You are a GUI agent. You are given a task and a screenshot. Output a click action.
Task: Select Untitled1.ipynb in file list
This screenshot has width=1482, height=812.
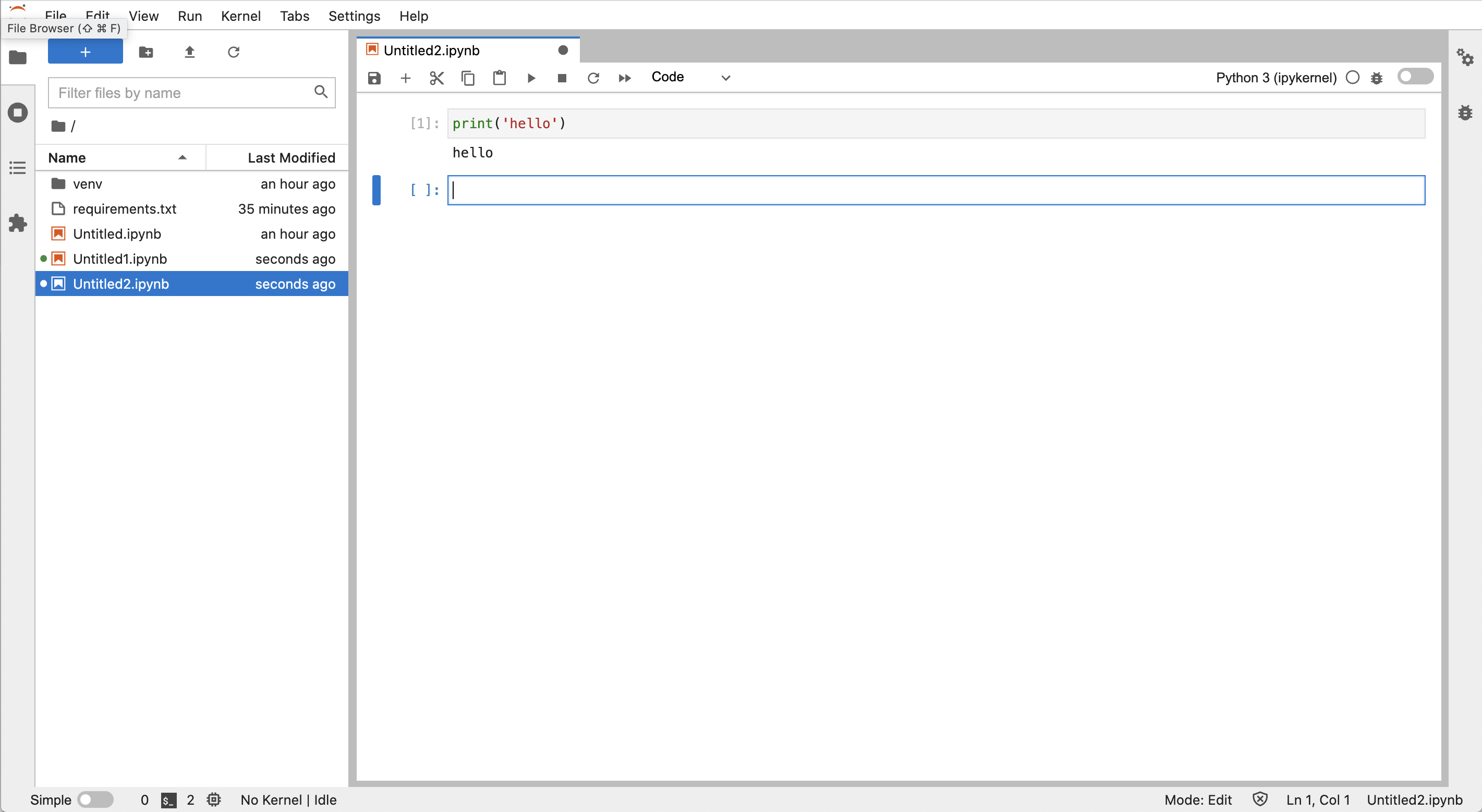[x=191, y=259]
